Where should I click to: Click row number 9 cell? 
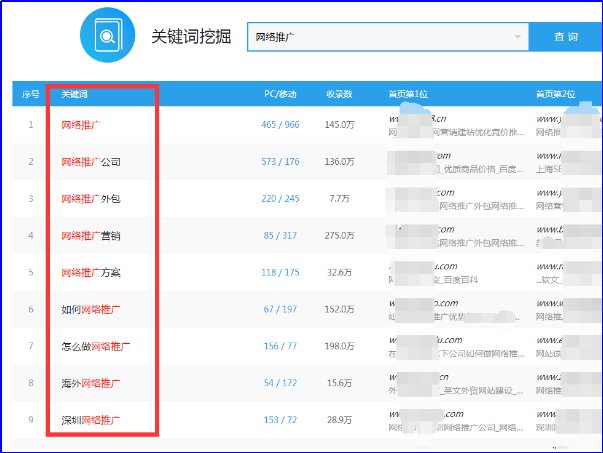point(31,420)
